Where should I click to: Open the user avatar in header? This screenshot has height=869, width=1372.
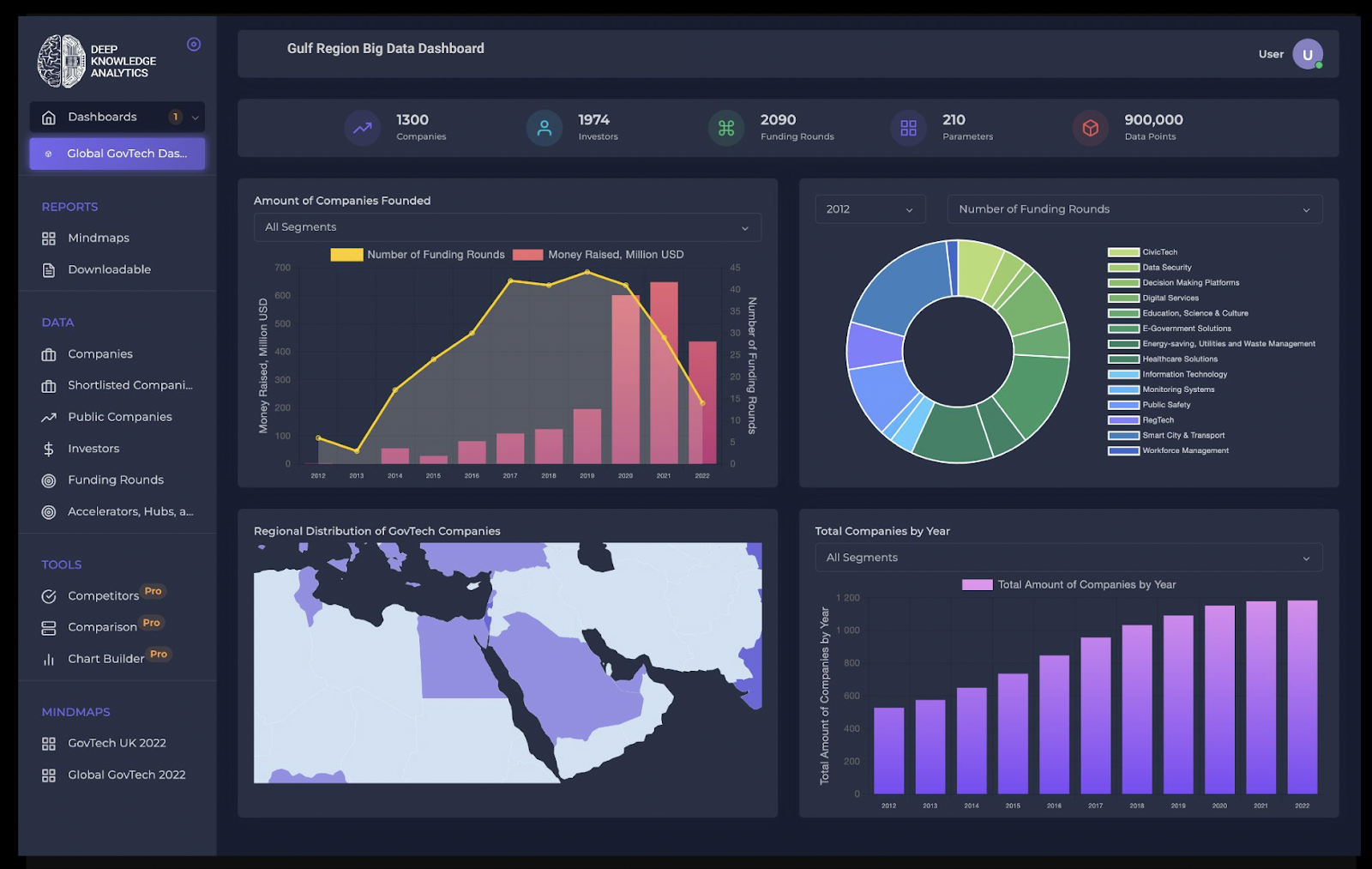pos(1307,54)
